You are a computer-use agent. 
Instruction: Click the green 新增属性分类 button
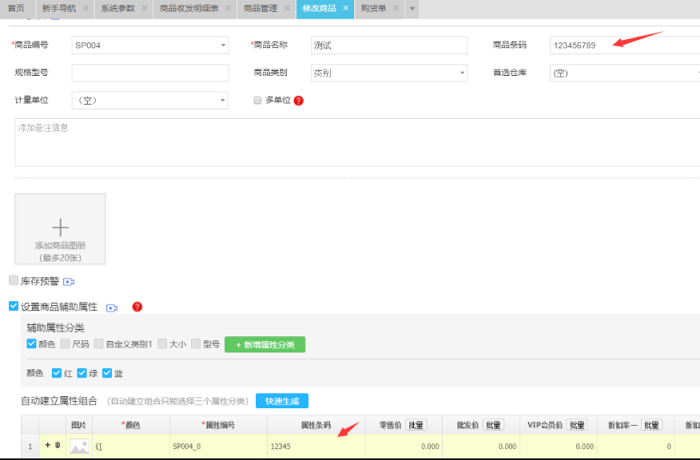point(265,344)
